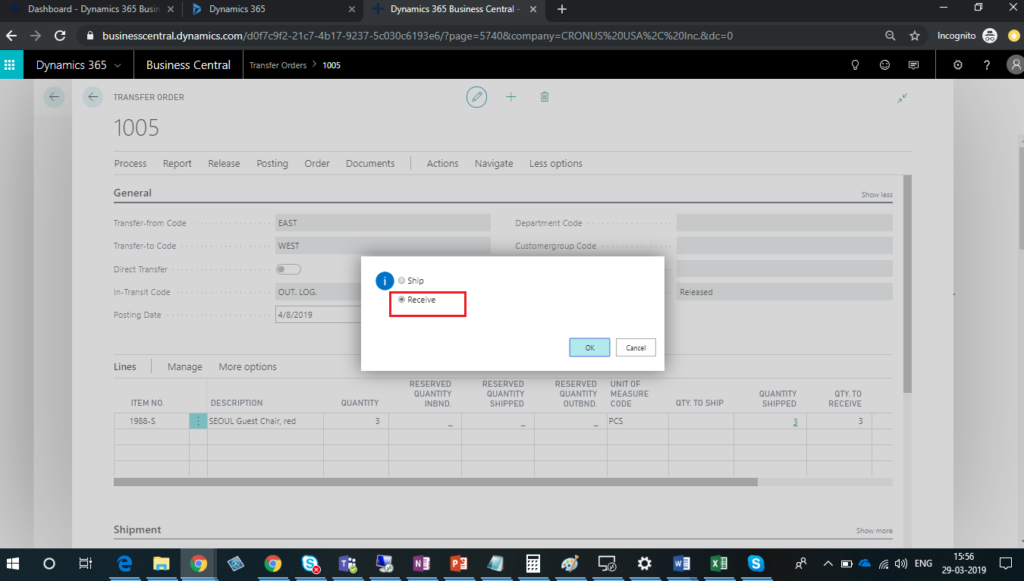Viewport: 1024px width, 581px height.
Task: Click the trash delete icon
Action: (x=544, y=97)
